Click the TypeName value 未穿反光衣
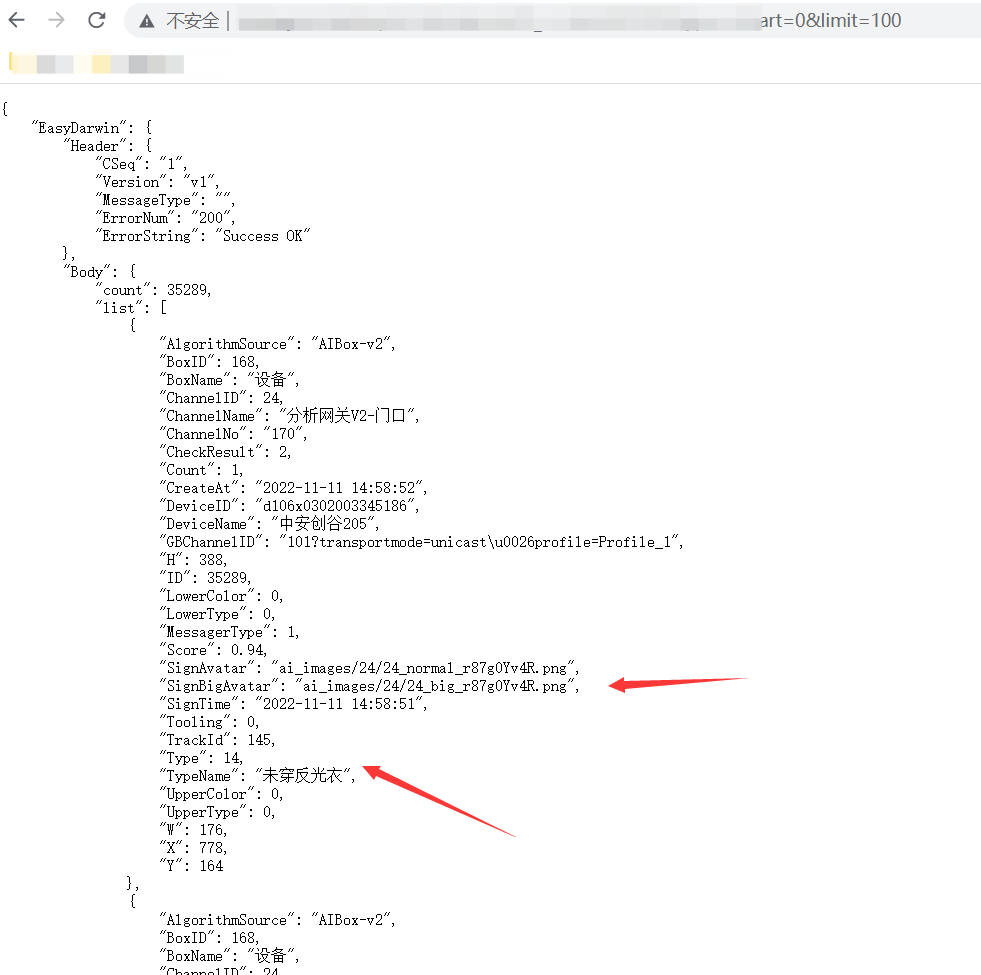This screenshot has width=981, height=975. tap(303, 776)
